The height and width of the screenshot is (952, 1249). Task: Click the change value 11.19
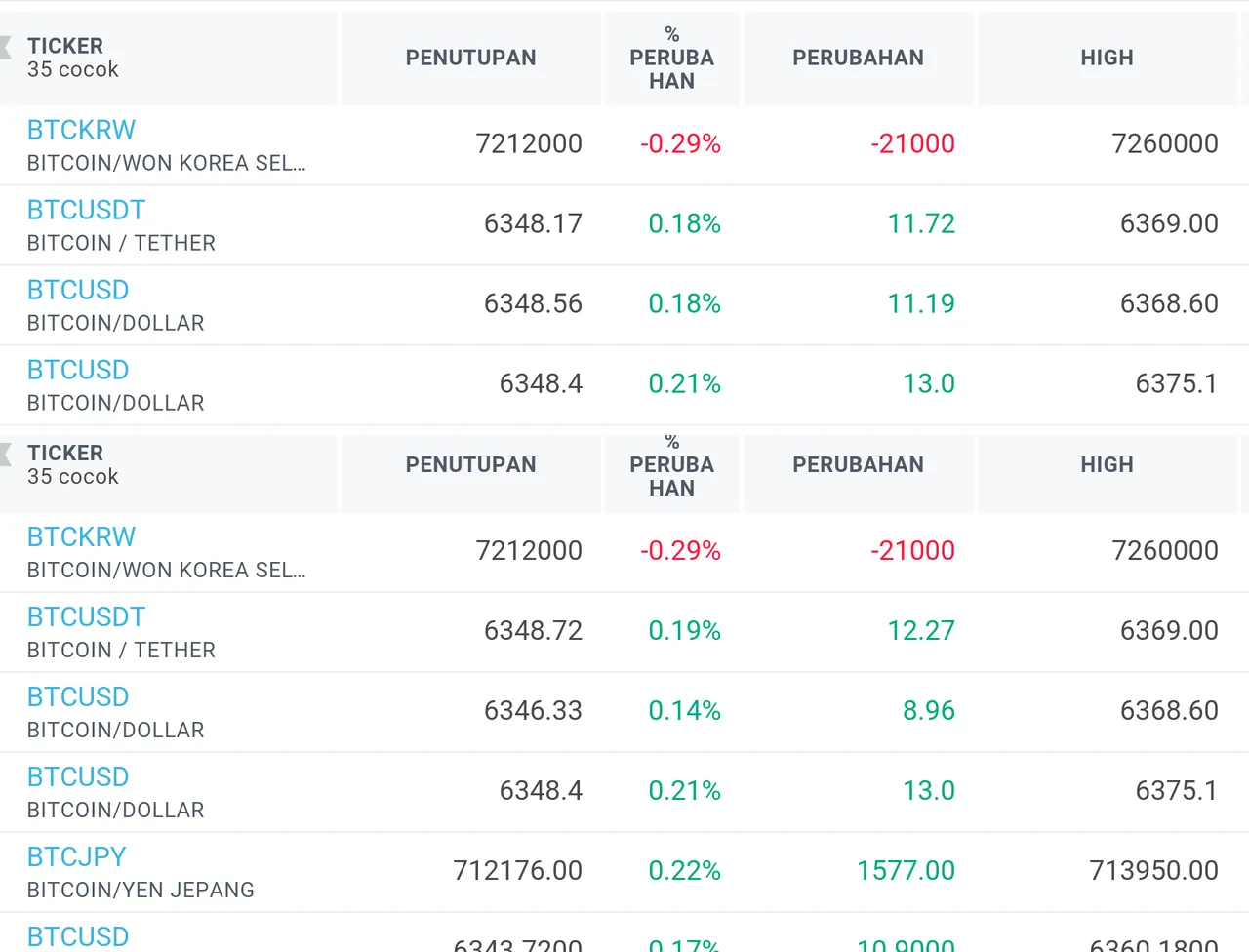921,303
